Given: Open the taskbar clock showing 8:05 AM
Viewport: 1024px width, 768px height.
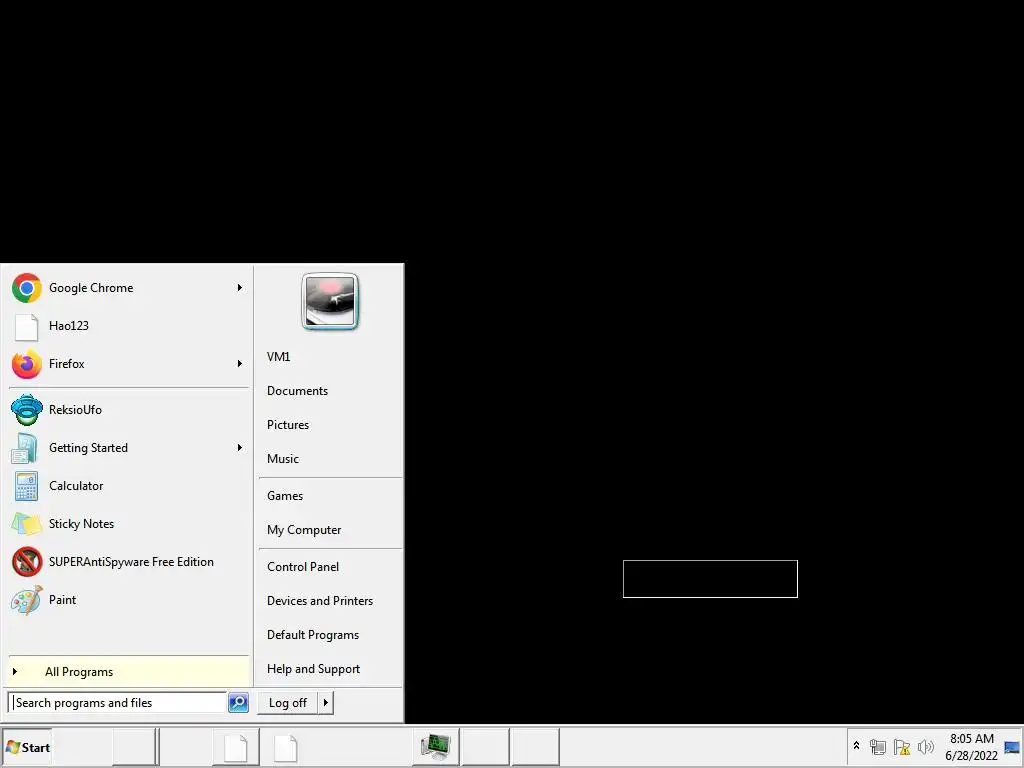Looking at the screenshot, I should tap(971, 747).
